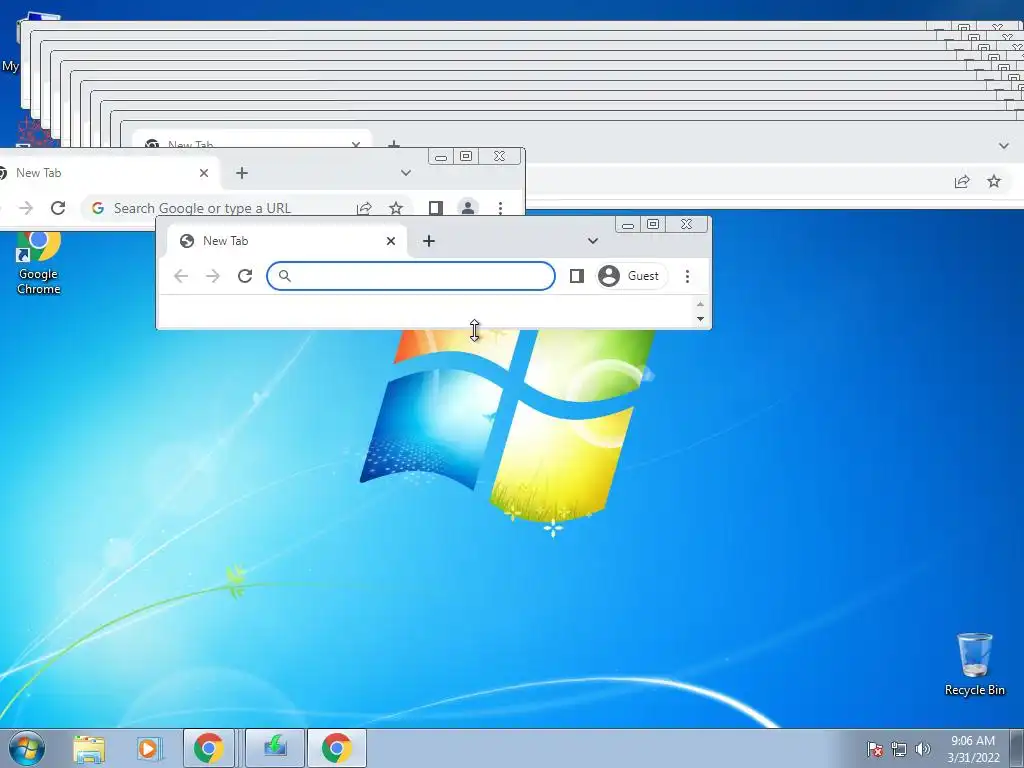1024x768 pixels.
Task: Open network icon in system tray
Action: [x=899, y=749]
